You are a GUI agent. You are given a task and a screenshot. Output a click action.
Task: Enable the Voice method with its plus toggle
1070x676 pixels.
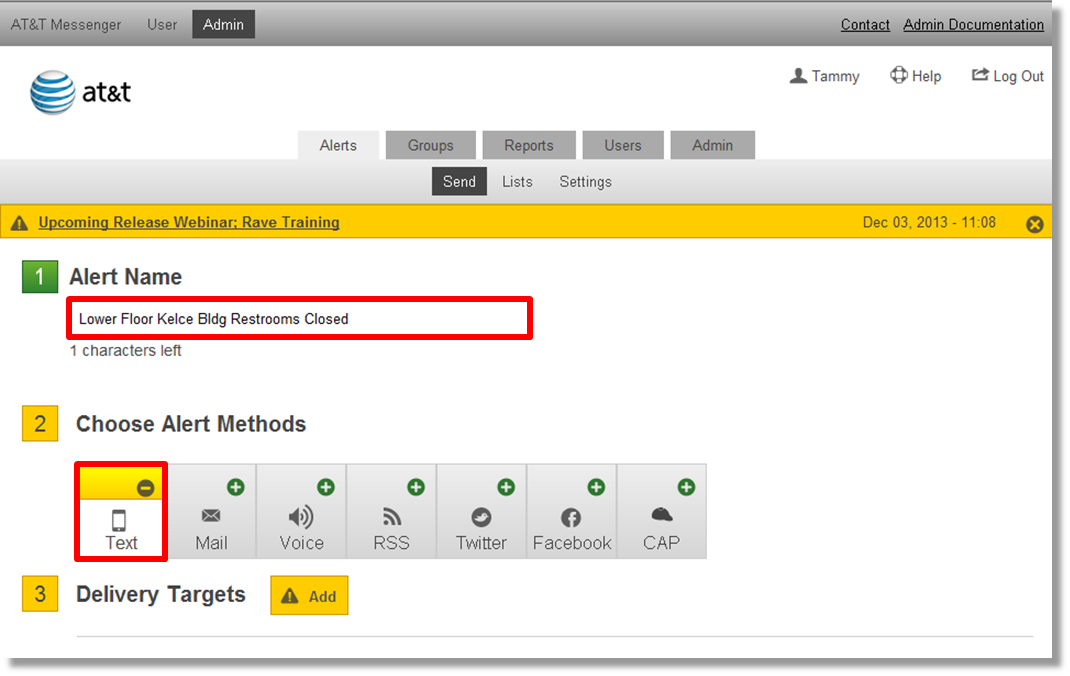325,487
